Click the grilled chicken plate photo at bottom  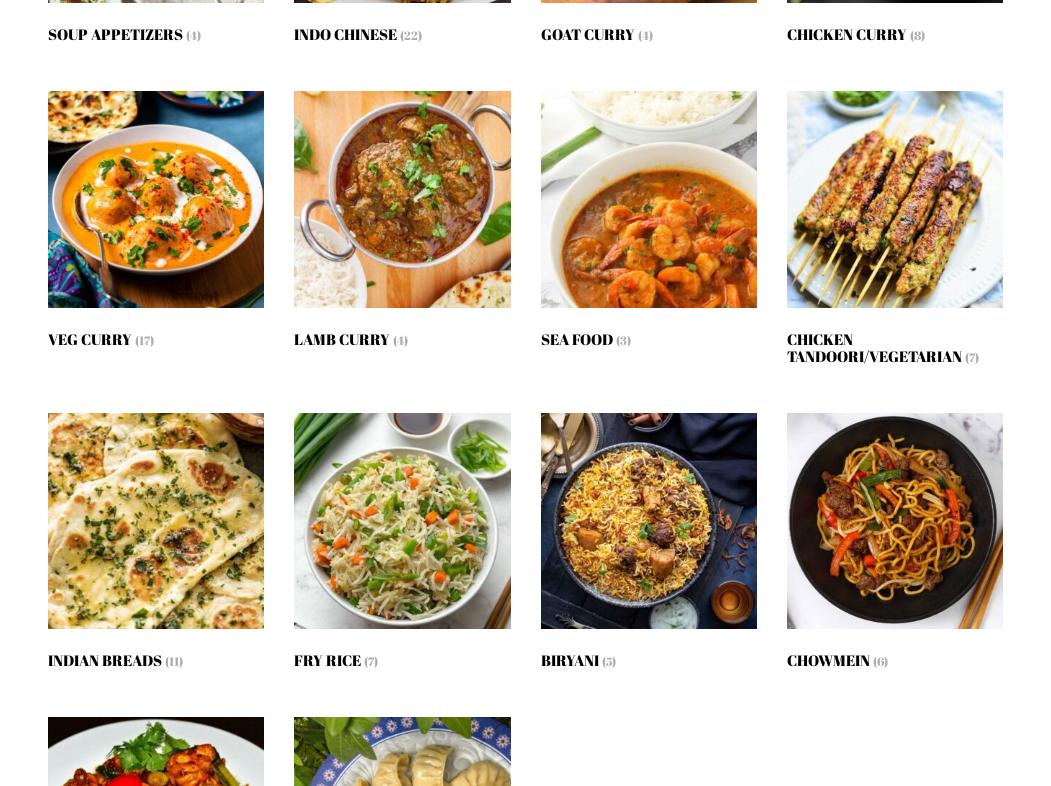coord(156,751)
